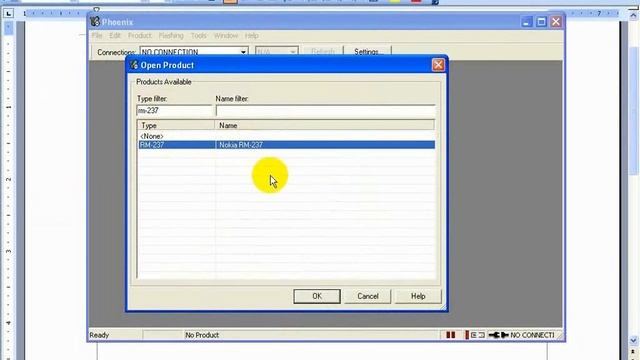Click the No Product status bar entry
Screen dimensions: 640x360
(x=202, y=335)
